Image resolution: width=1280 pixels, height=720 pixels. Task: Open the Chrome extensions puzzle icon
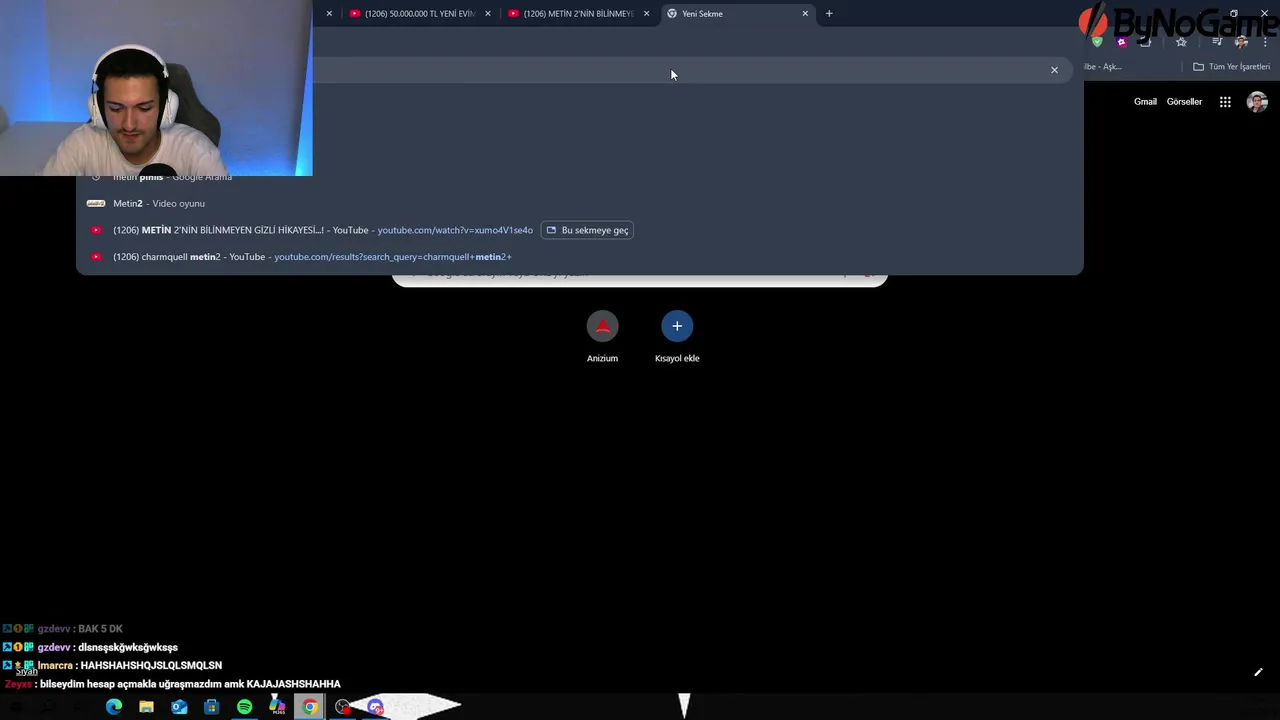point(1145,42)
